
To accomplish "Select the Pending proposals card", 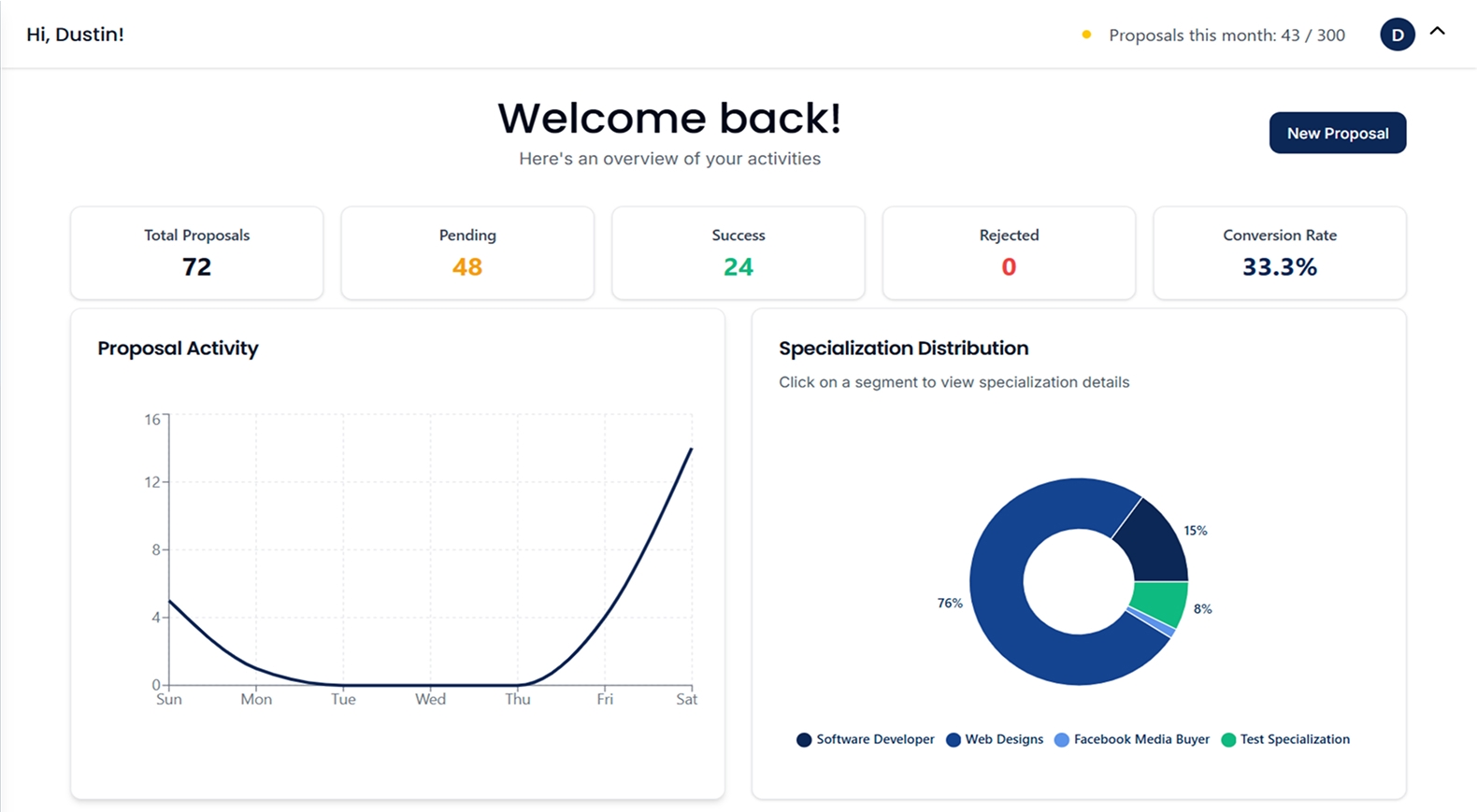I will tap(467, 253).
